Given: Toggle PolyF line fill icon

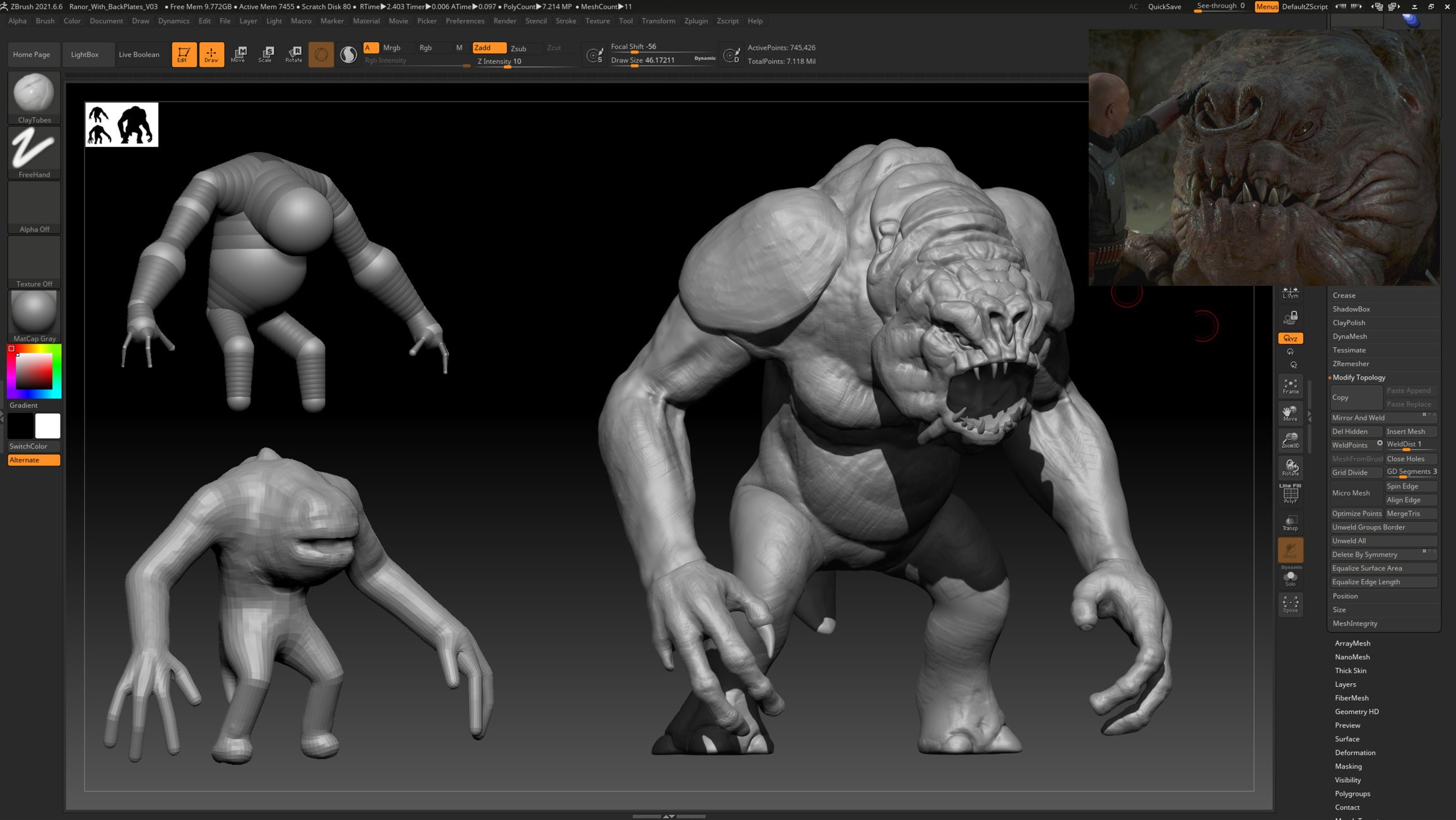Looking at the screenshot, I should pos(1291,495).
